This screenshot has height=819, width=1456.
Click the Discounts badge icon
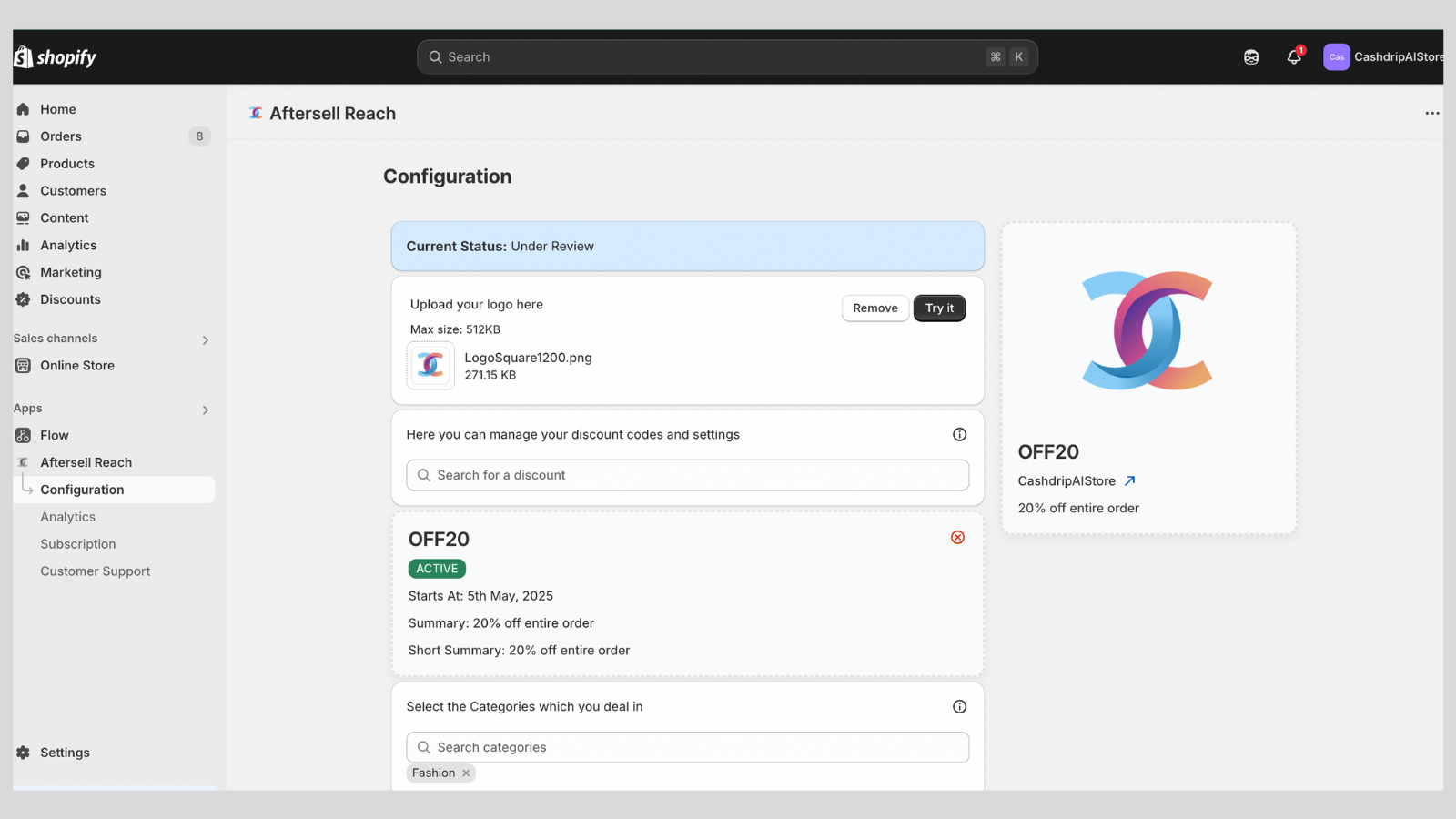pos(23,299)
